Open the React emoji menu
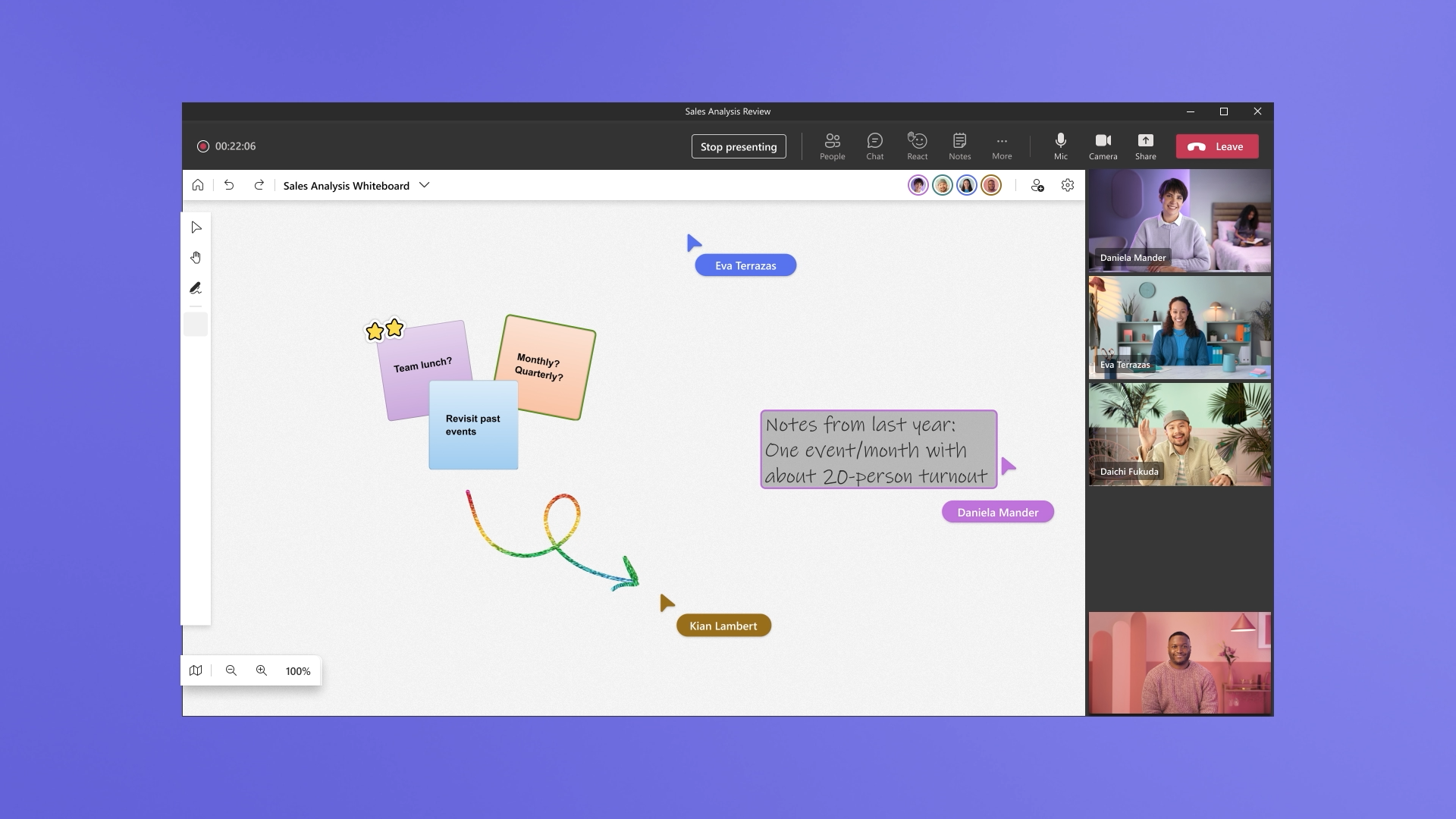Image resolution: width=1456 pixels, height=819 pixels. (x=917, y=146)
